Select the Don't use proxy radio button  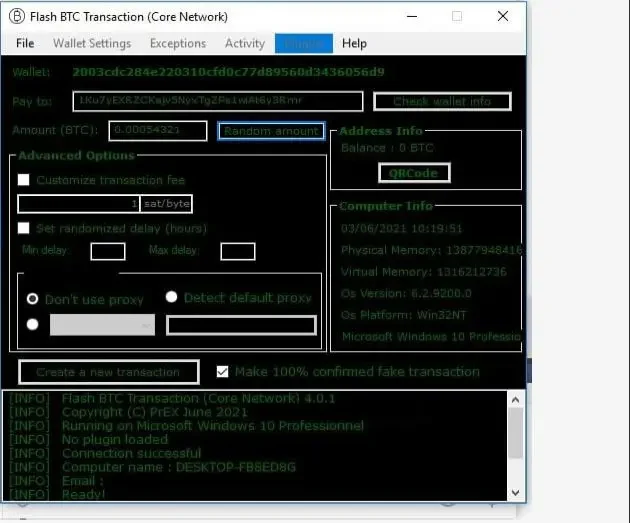[33, 299]
